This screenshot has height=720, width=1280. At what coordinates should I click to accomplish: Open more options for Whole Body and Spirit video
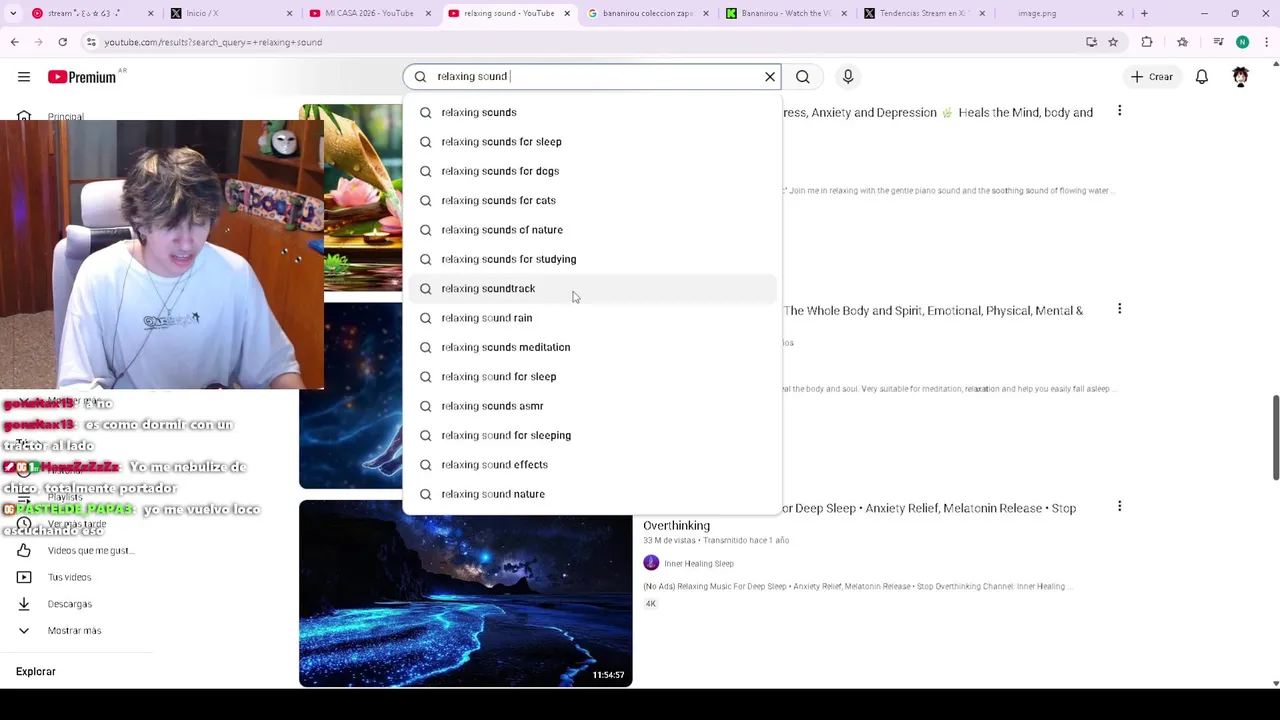tap(1119, 309)
